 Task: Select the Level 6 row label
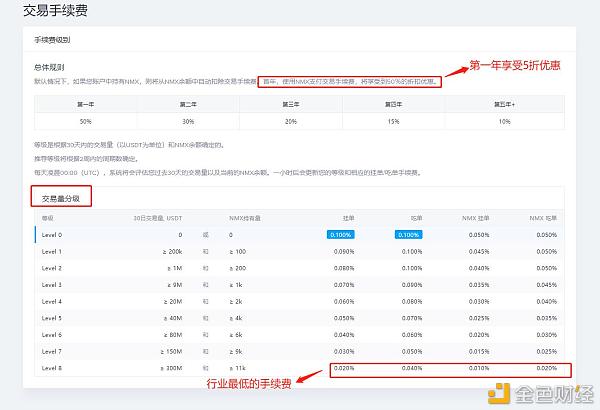52,335
